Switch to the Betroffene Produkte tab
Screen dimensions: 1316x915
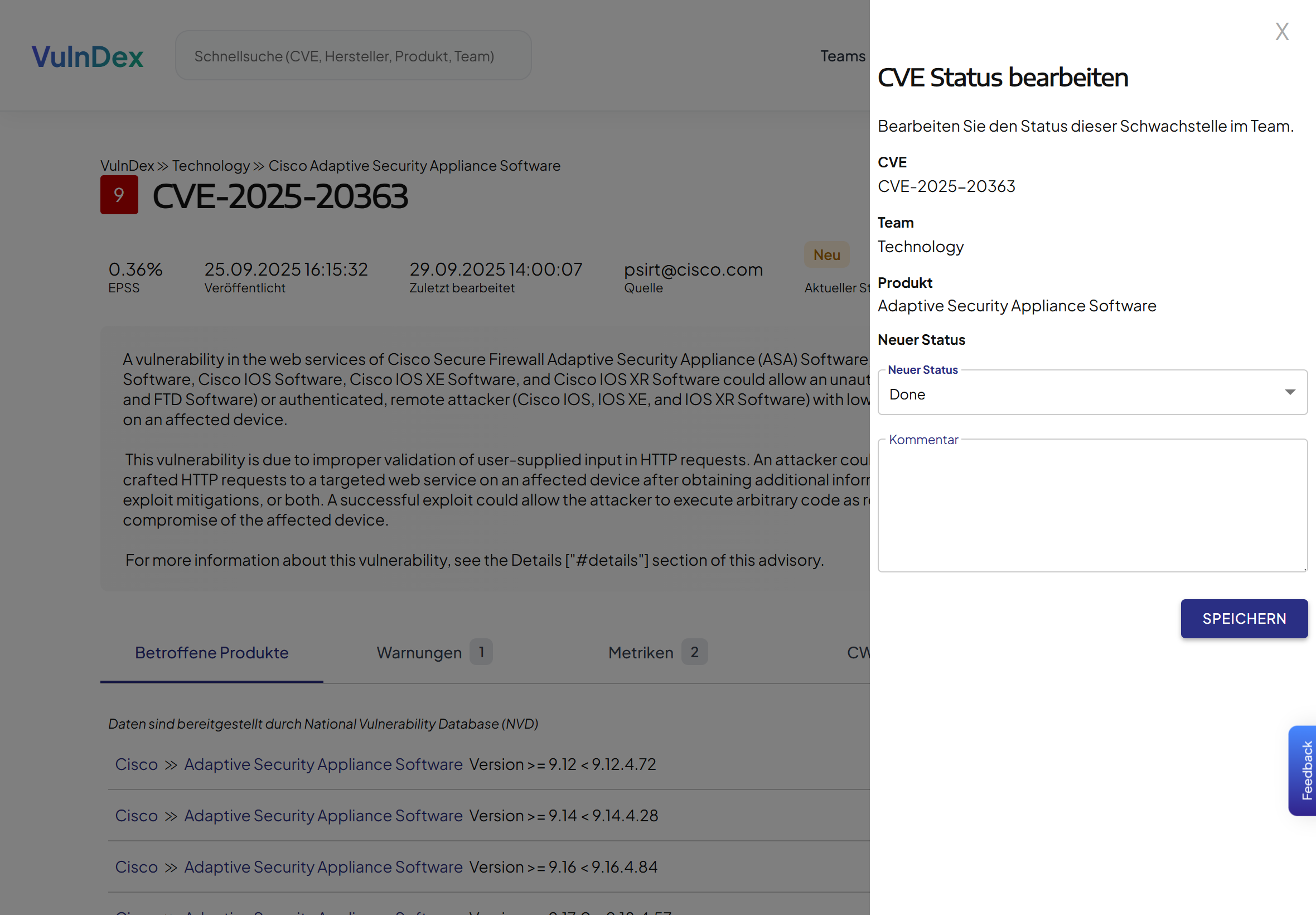pos(211,652)
